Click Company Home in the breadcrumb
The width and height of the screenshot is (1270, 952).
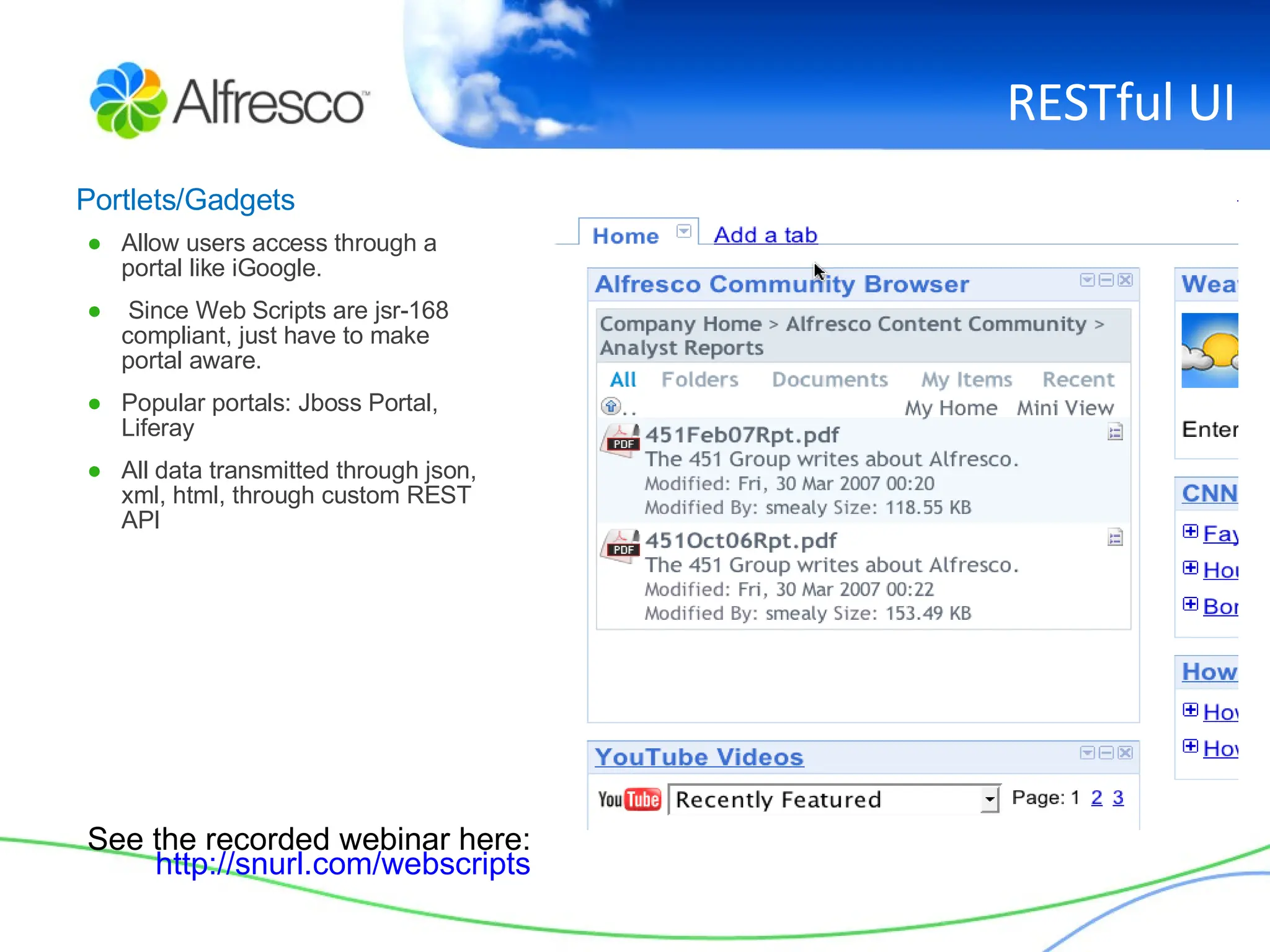pyautogui.click(x=681, y=324)
